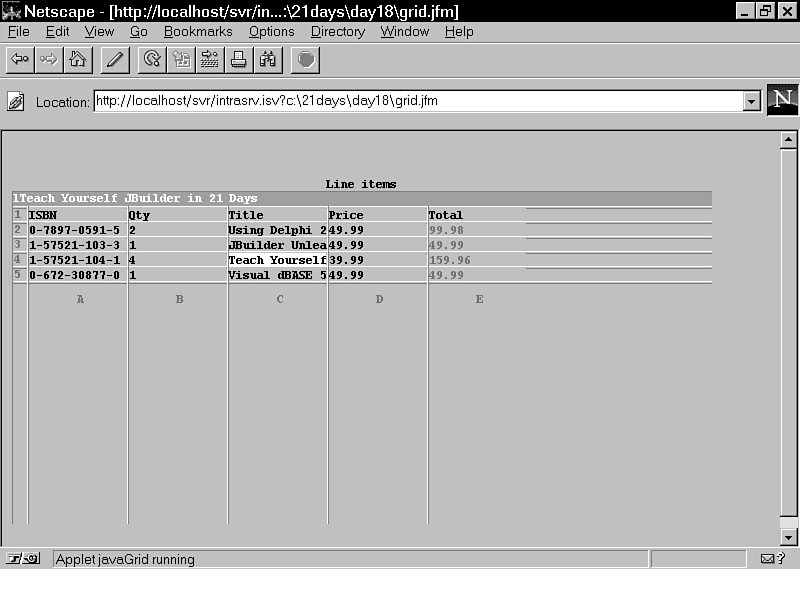This screenshot has width=800, height=600.
Task: Click inside the Location URL field
Action: [418, 101]
